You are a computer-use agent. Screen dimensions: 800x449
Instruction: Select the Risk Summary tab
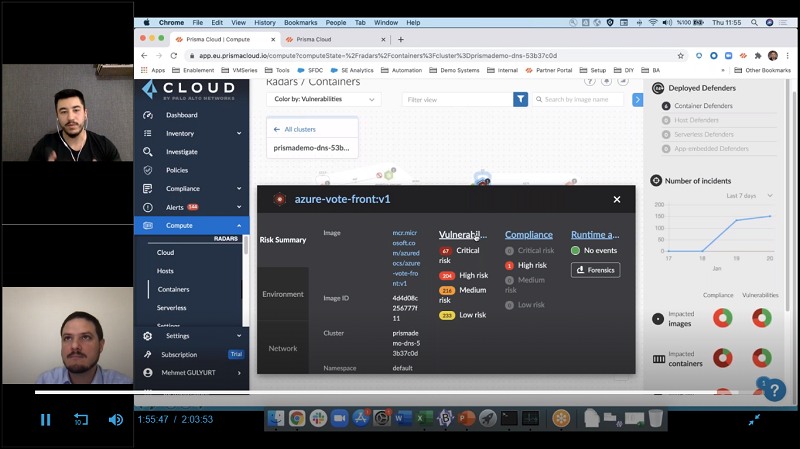point(283,240)
